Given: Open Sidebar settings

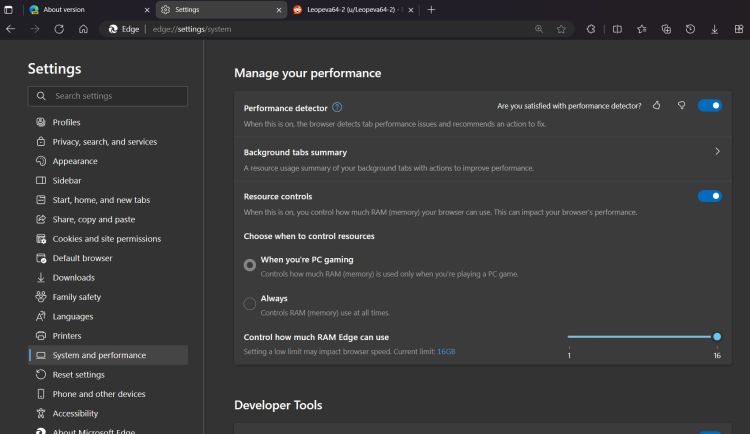Looking at the screenshot, I should pos(108,180).
